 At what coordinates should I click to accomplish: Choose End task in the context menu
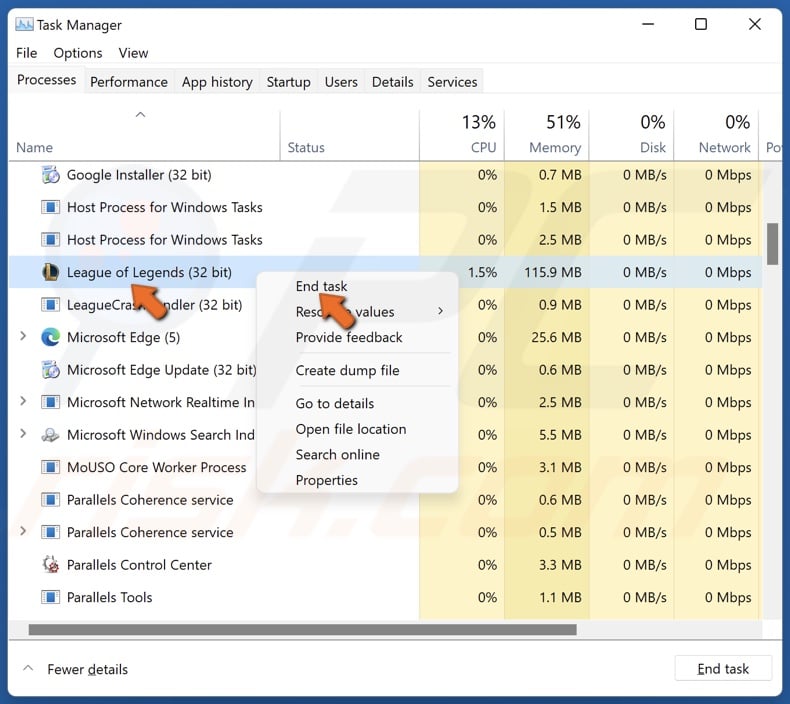[x=321, y=286]
